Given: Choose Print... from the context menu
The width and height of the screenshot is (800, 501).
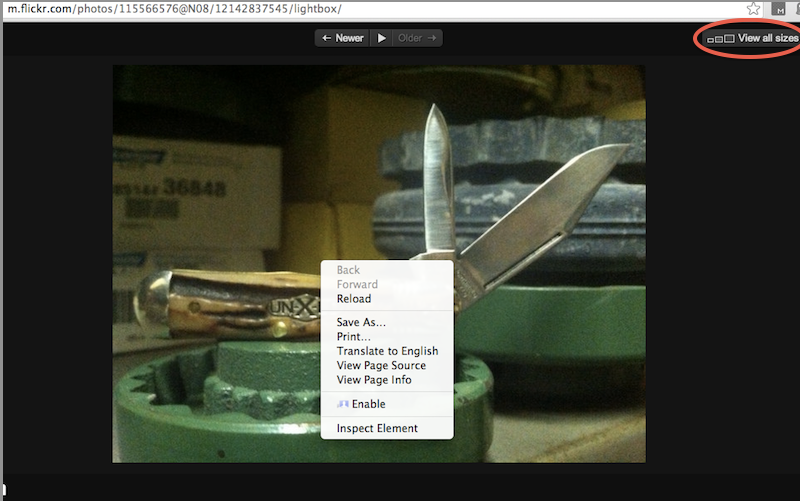Looking at the screenshot, I should coord(387,336).
